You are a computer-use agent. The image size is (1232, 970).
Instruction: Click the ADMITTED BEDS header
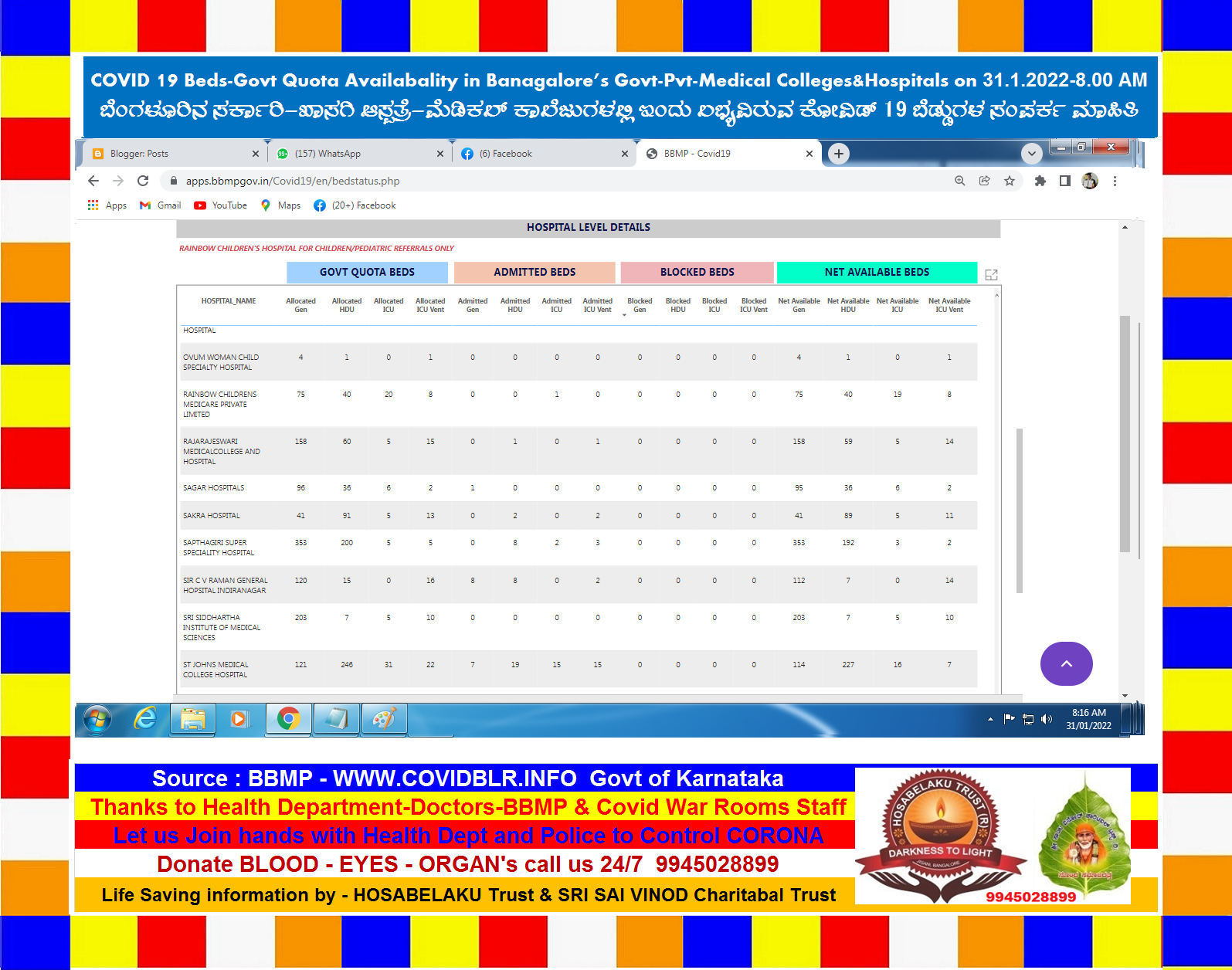[x=535, y=272]
